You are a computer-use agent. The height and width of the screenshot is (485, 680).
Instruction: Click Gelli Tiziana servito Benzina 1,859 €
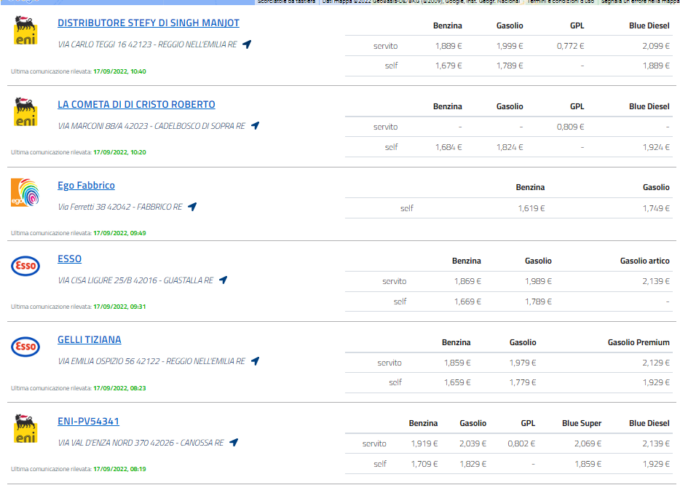(457, 363)
